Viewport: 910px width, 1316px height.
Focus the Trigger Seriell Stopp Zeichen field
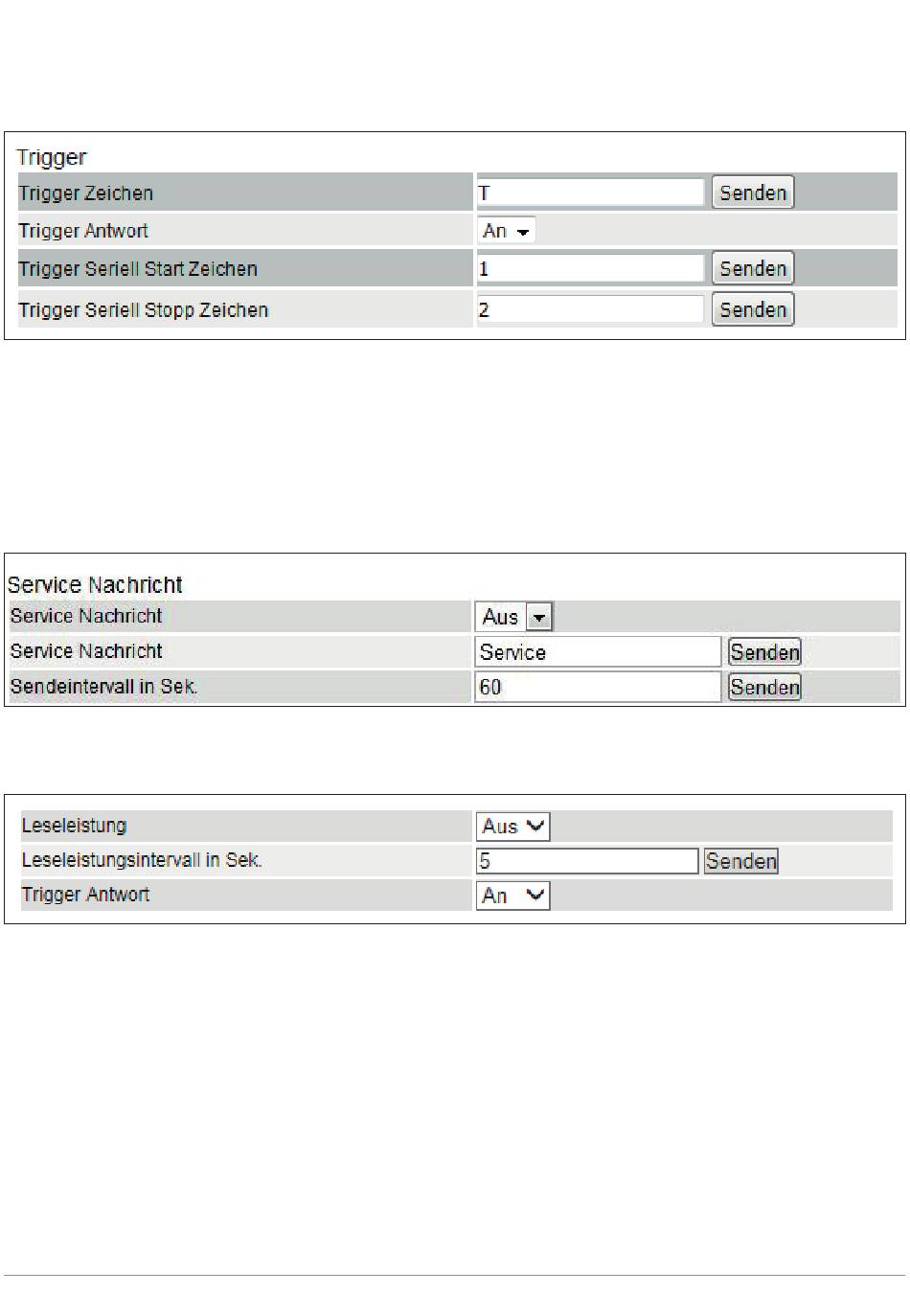click(590, 309)
